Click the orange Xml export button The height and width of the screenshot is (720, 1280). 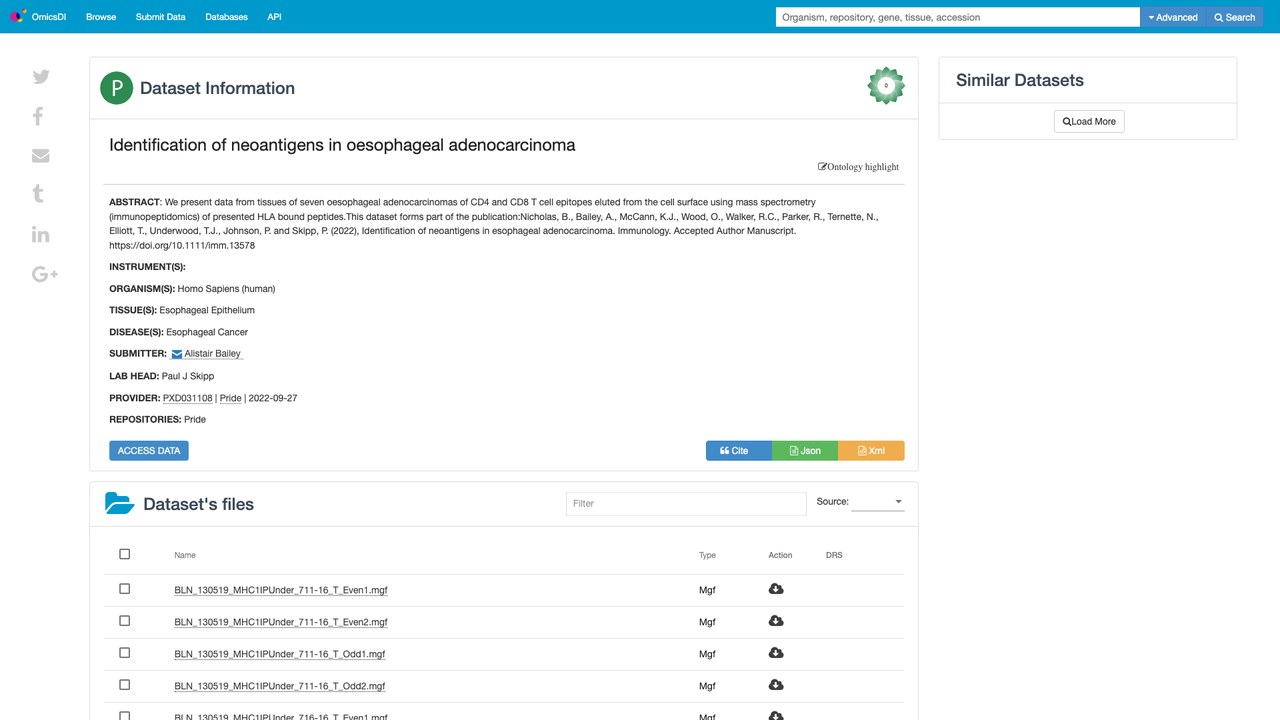pos(871,451)
